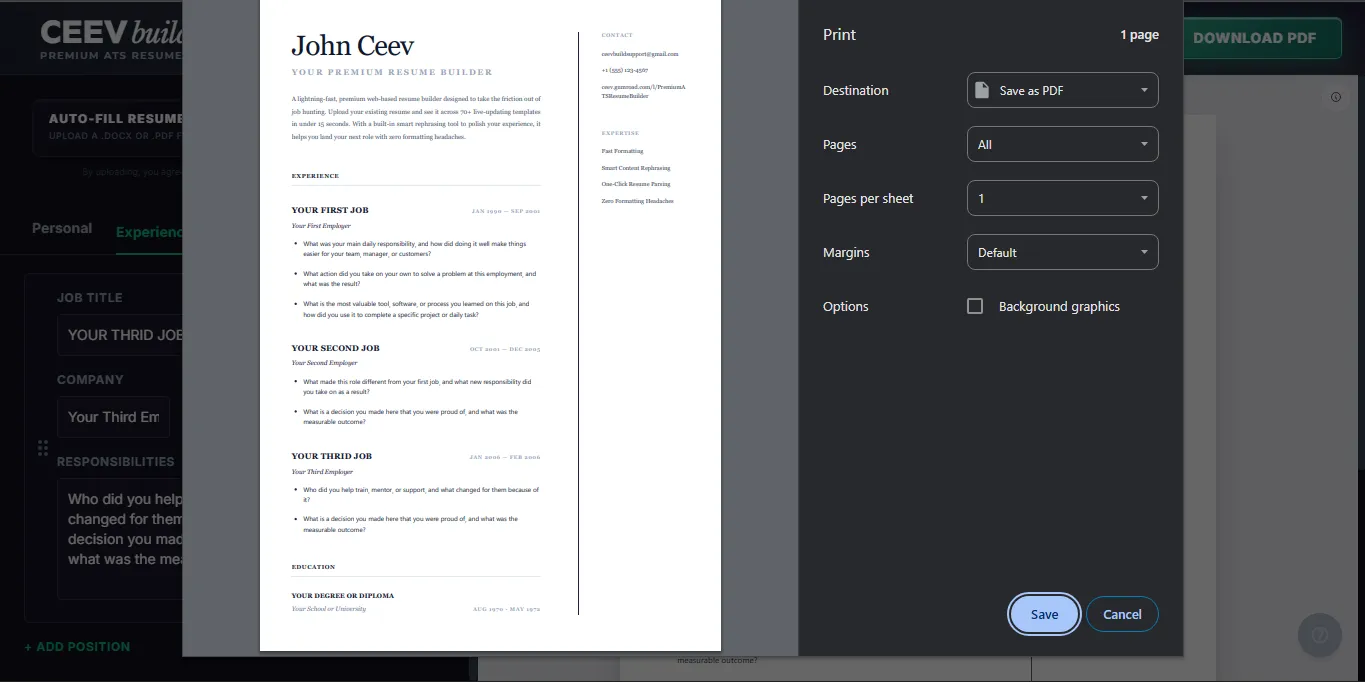Screen dimensions: 1365x682
Task: Click the Save button in print dialog
Action: point(1044,614)
